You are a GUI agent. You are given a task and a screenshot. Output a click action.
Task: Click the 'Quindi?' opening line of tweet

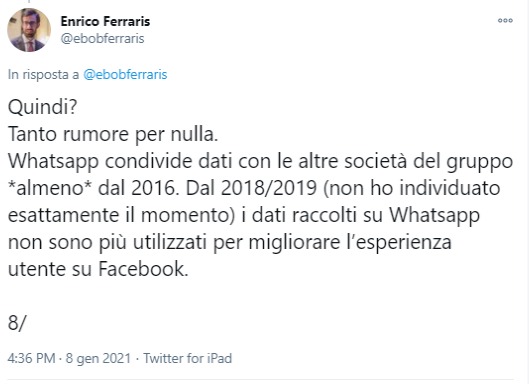[43, 107]
